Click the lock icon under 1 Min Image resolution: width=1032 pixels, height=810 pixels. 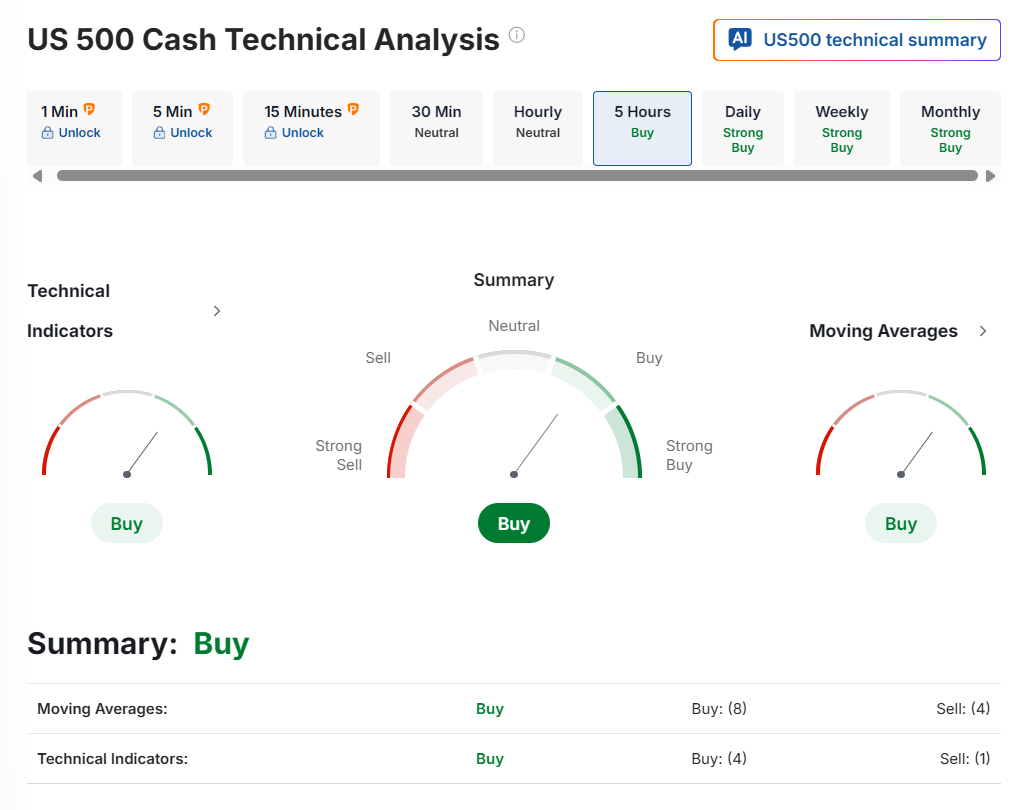47,133
